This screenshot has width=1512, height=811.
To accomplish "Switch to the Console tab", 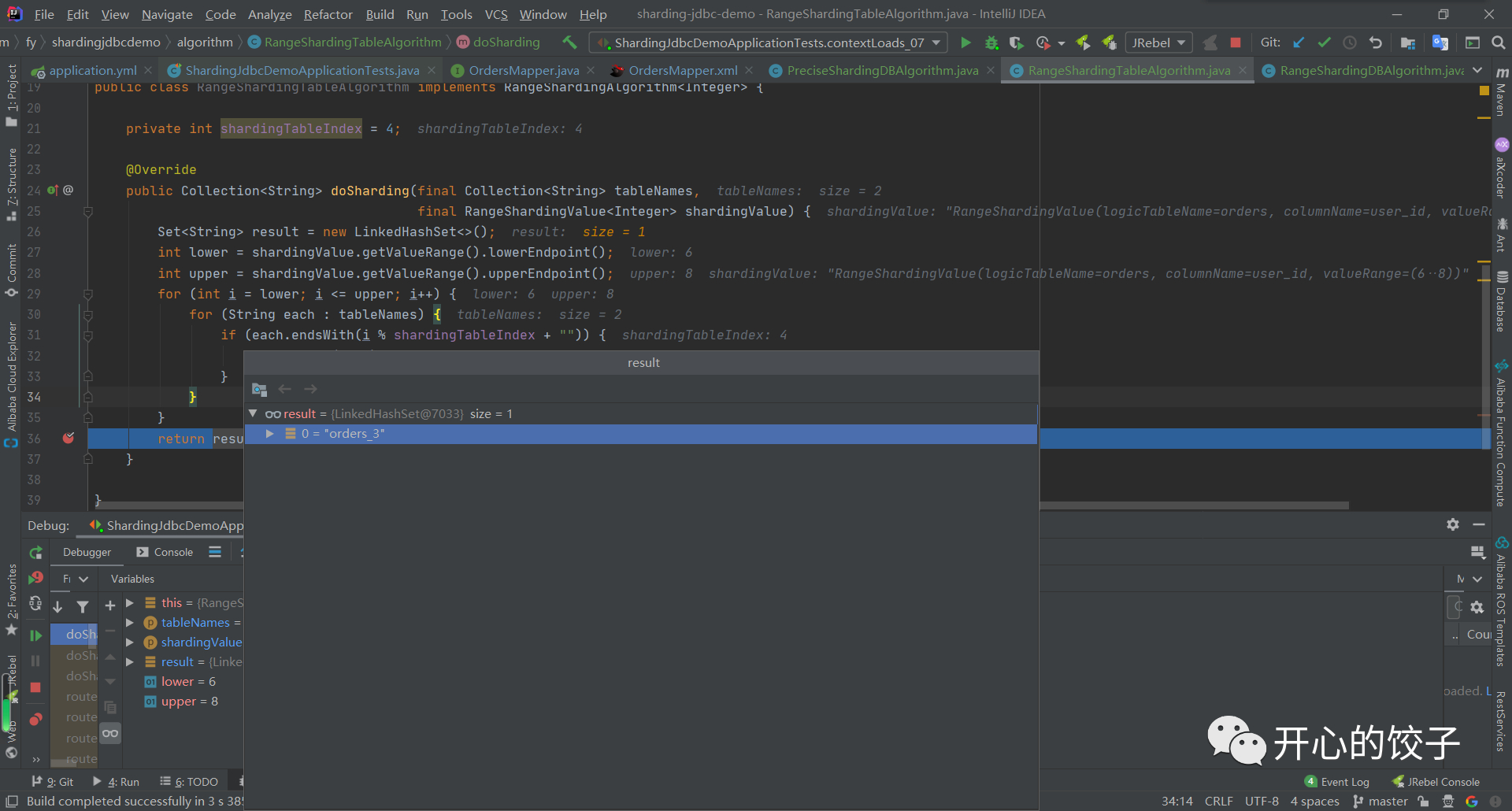I will point(165,552).
